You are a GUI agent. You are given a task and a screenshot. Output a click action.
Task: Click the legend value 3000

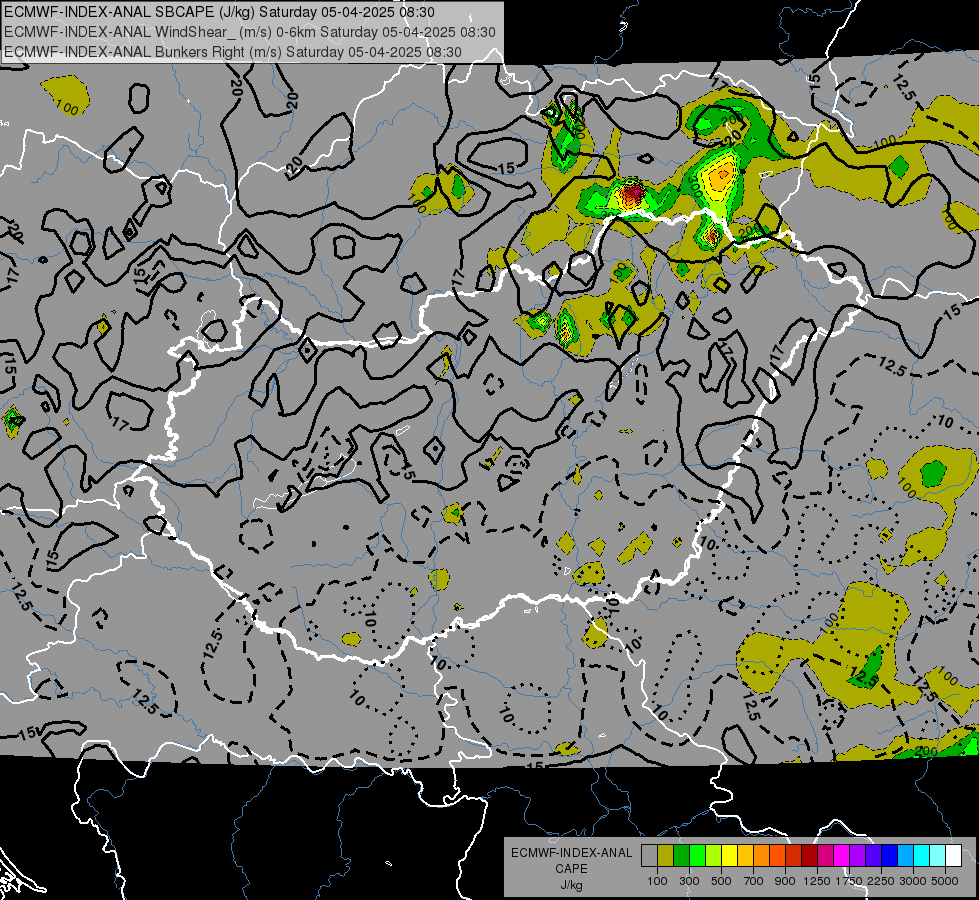click(913, 881)
